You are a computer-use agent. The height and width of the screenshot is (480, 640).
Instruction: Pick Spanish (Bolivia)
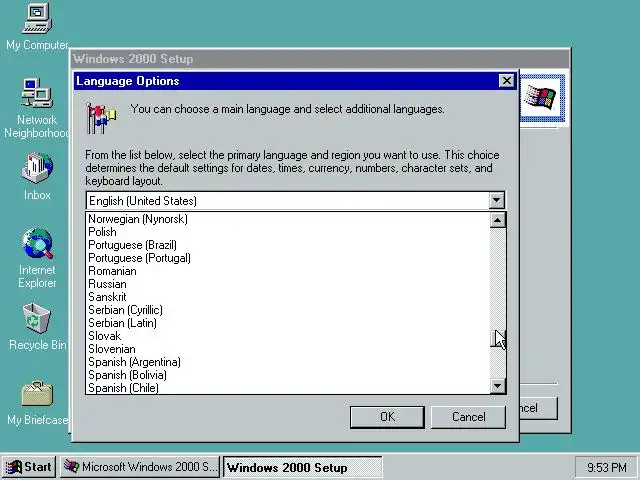[x=288, y=375]
